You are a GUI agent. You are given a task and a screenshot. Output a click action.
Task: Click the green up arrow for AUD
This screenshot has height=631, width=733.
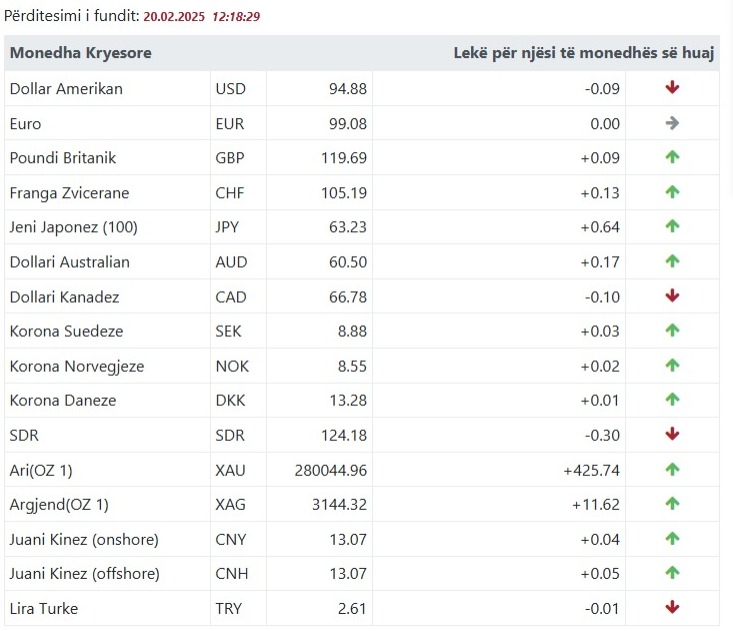click(x=672, y=261)
